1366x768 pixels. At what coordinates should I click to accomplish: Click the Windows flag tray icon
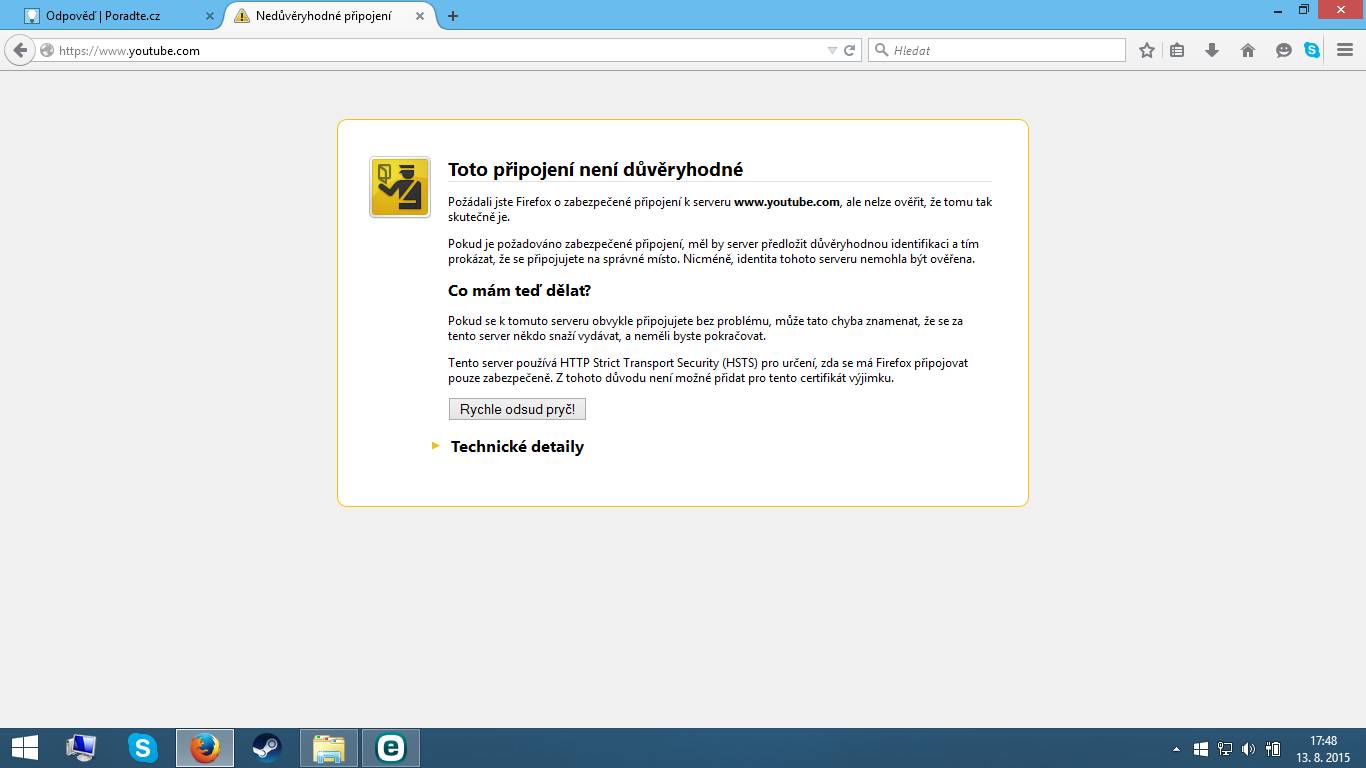click(x=1201, y=748)
